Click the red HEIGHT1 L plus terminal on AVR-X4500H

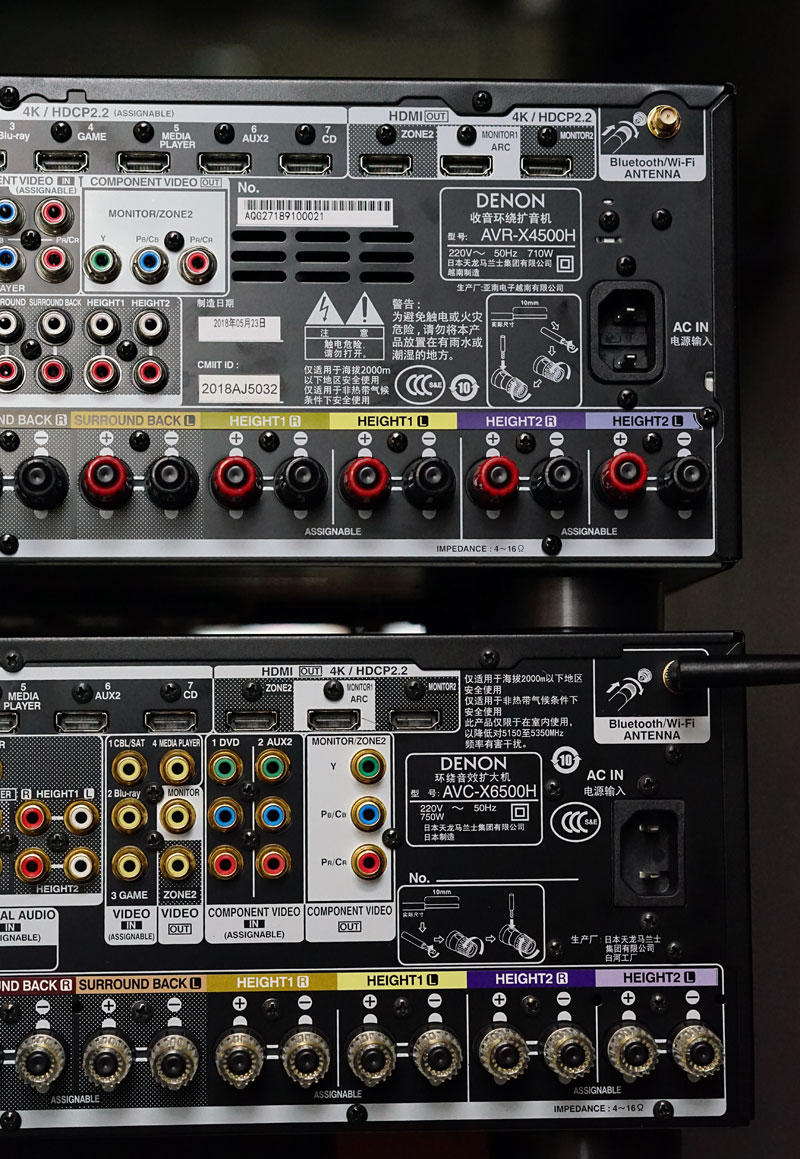click(x=365, y=483)
